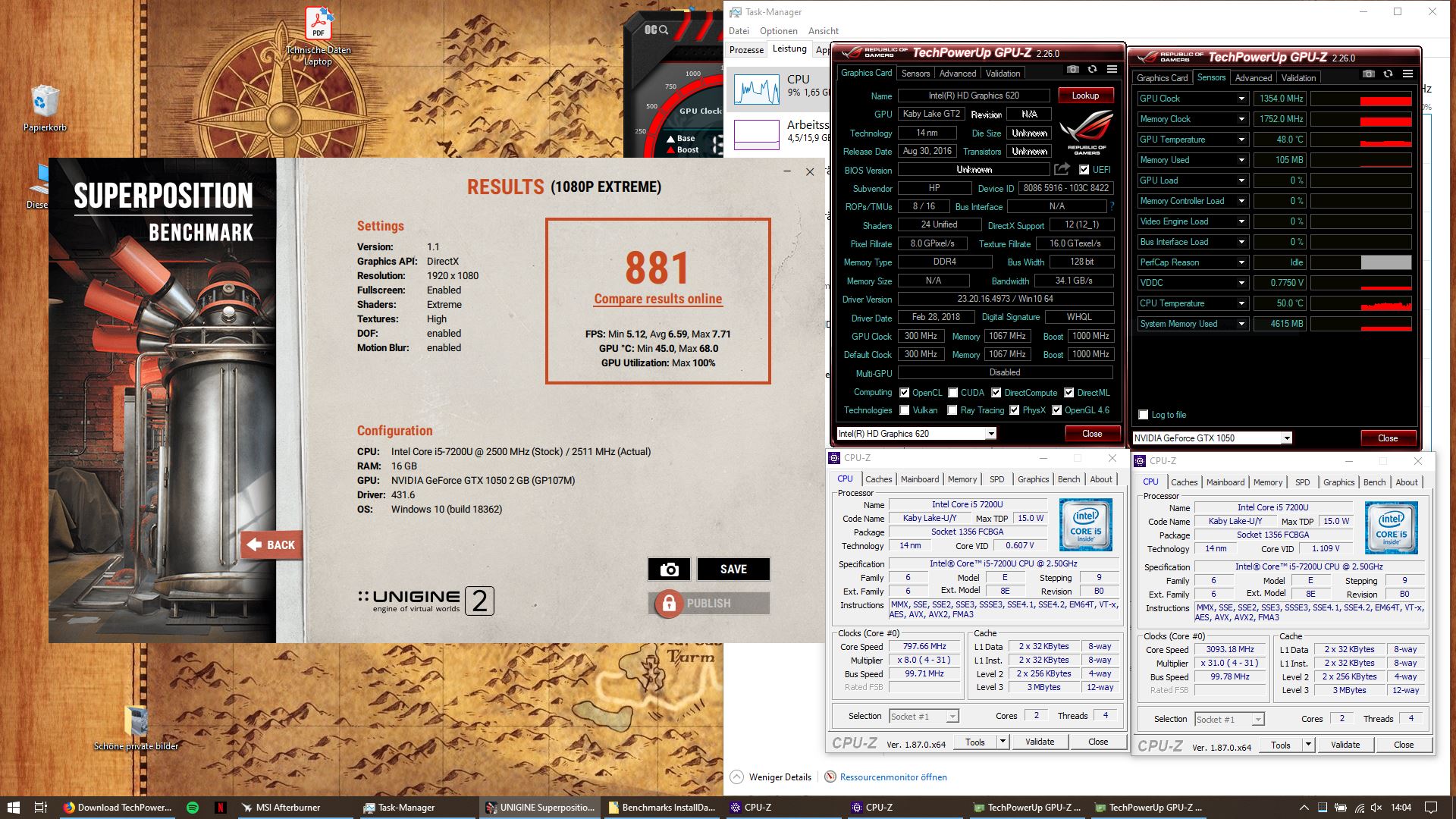Open the NVIDIA GeForce GTX 1050 GPU selector
This screenshot has height=819, width=1456.
tap(1212, 438)
